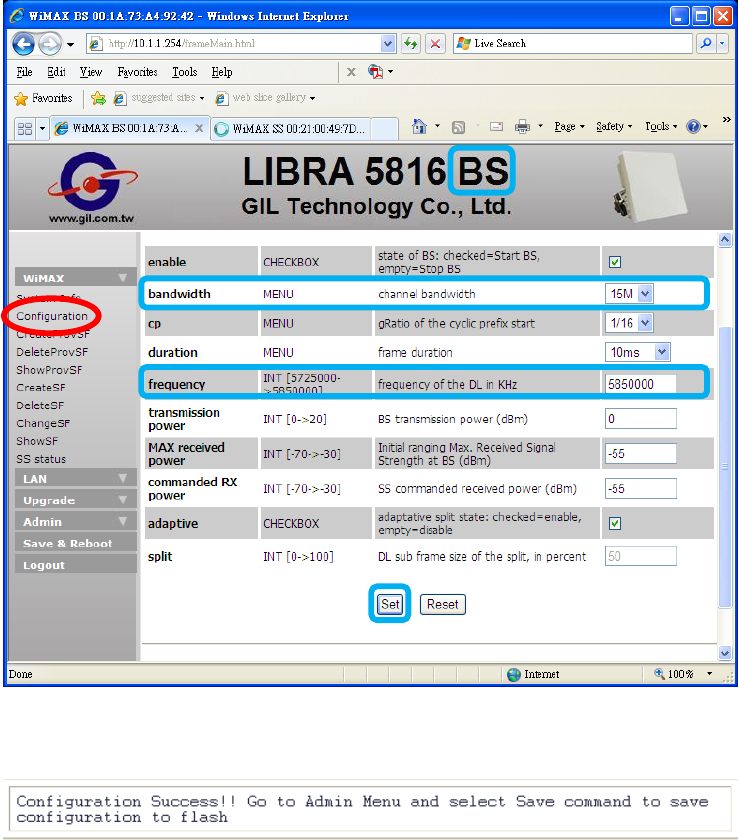The height and width of the screenshot is (840, 738).
Task: Toggle the enable BS checkbox
Action: (x=615, y=262)
